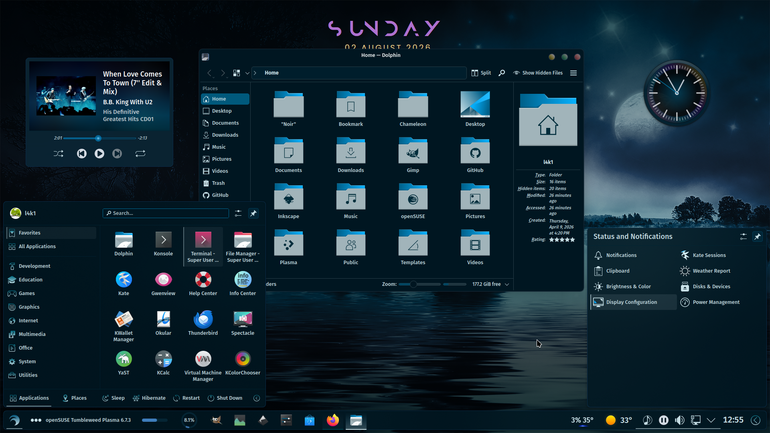Launch Thunderbird from the application menu

click(x=203, y=323)
